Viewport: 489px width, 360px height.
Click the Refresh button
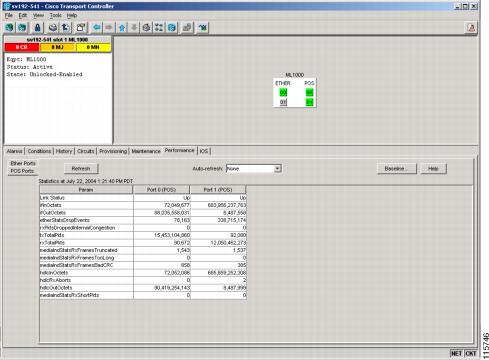pos(81,169)
